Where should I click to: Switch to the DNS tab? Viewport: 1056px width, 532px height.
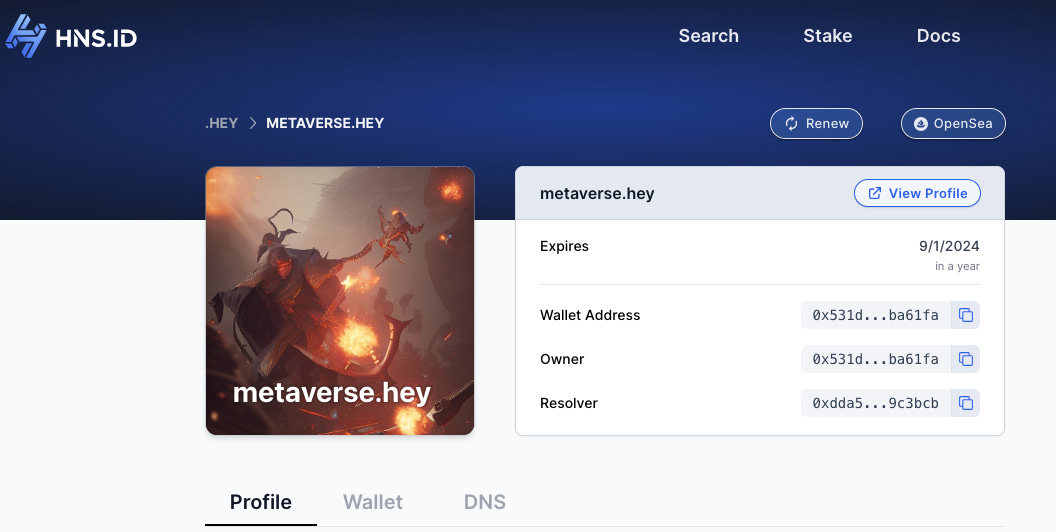coord(485,502)
